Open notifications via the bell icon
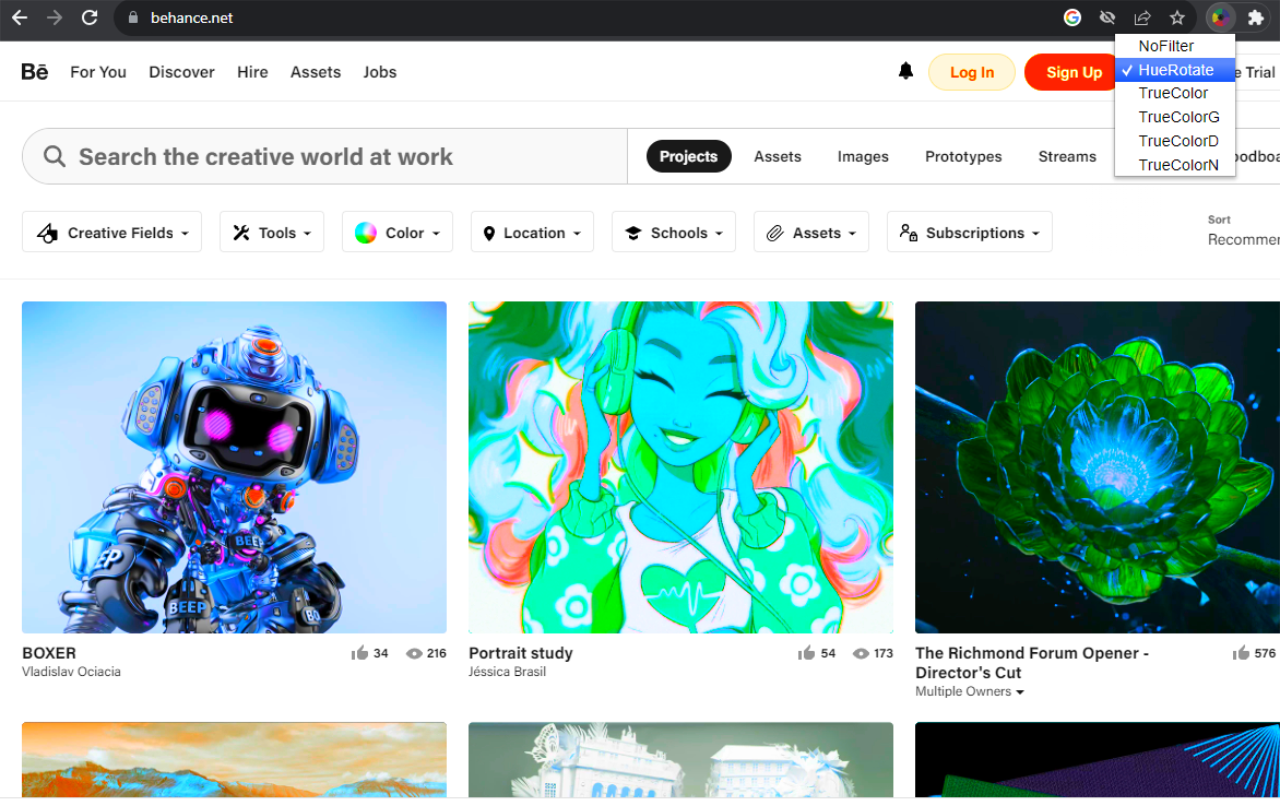Viewport: 1280px width, 800px height. pyautogui.click(x=905, y=71)
